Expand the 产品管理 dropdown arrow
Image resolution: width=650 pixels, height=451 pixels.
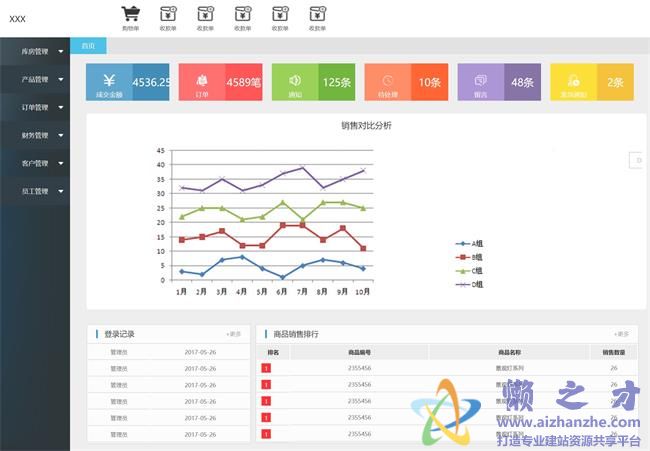tap(61, 80)
